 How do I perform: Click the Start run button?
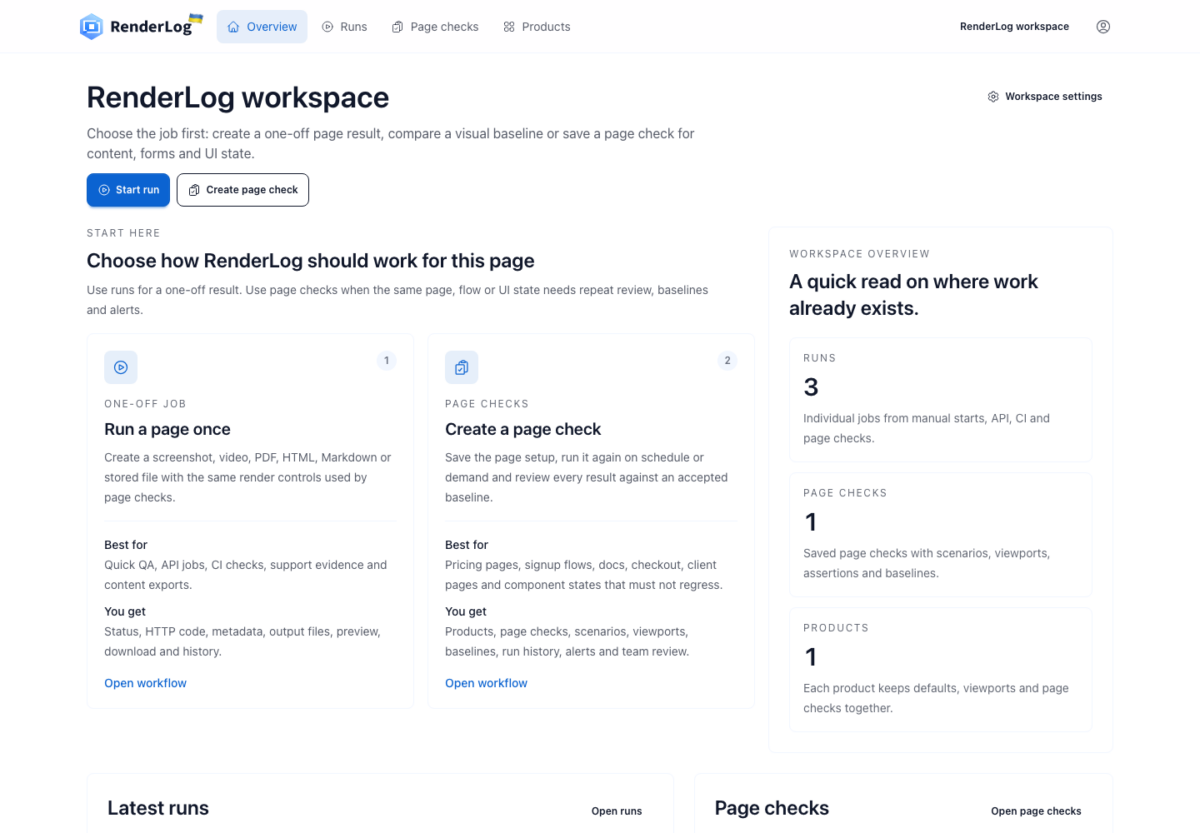point(128,190)
